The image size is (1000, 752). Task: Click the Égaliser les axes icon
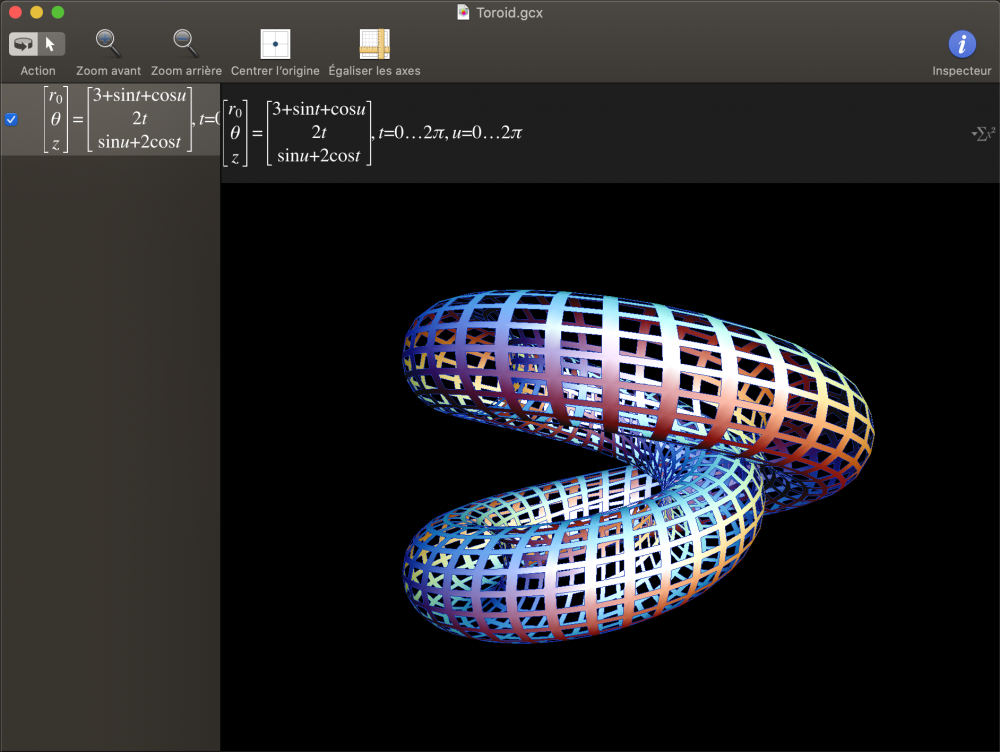(374, 44)
